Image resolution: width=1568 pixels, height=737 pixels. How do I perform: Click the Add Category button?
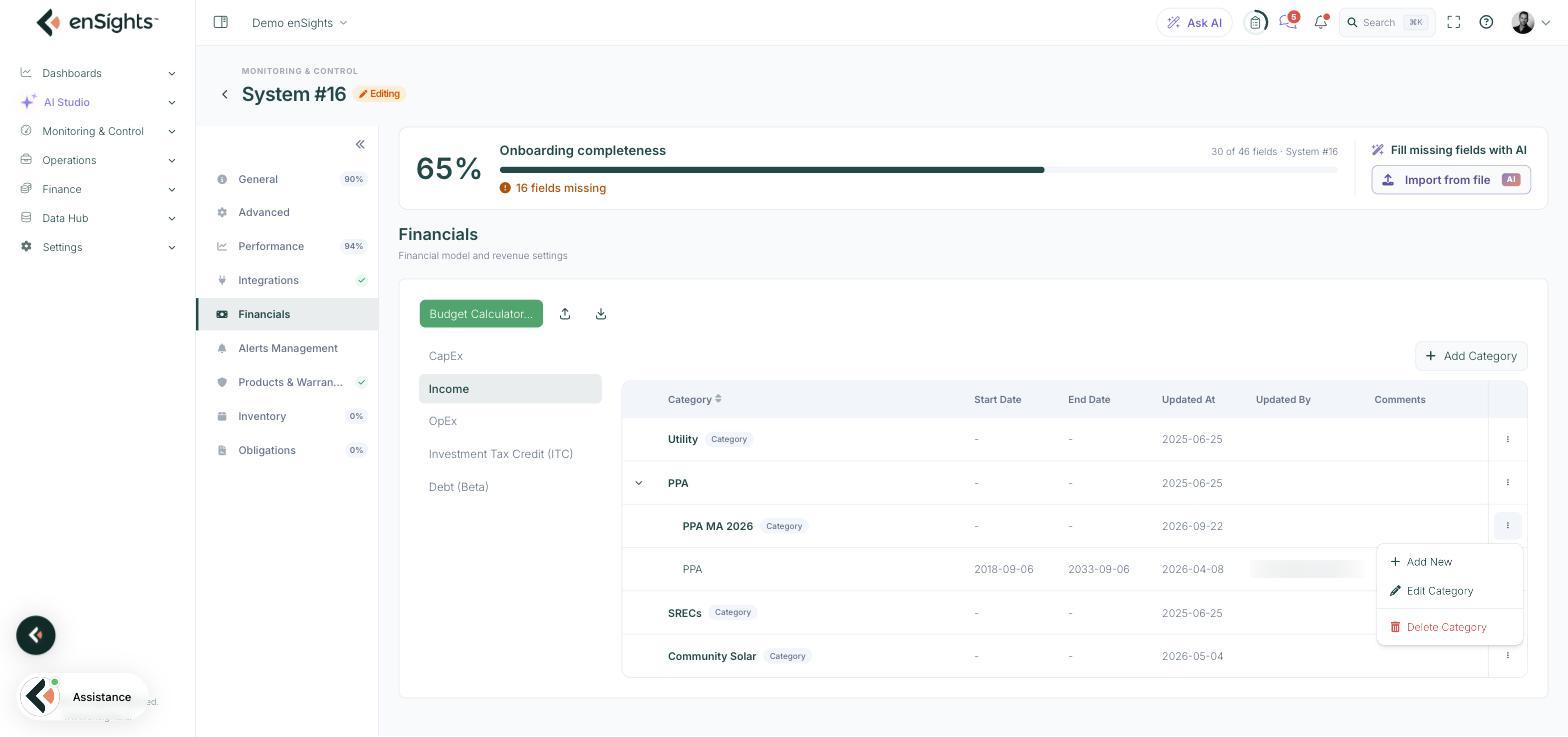coord(1471,356)
